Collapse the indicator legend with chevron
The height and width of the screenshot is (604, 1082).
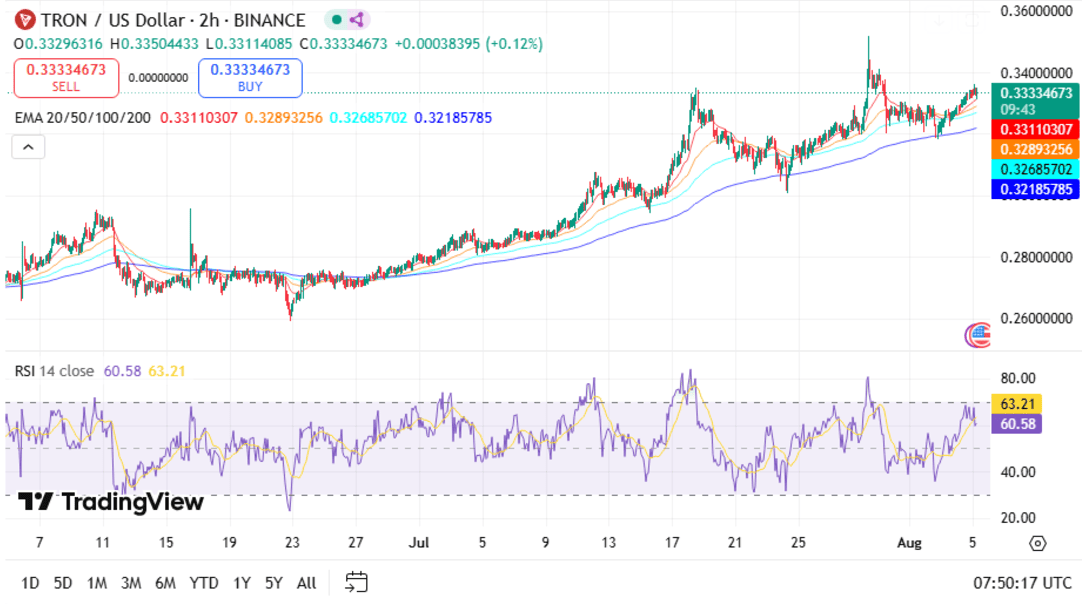point(28,147)
